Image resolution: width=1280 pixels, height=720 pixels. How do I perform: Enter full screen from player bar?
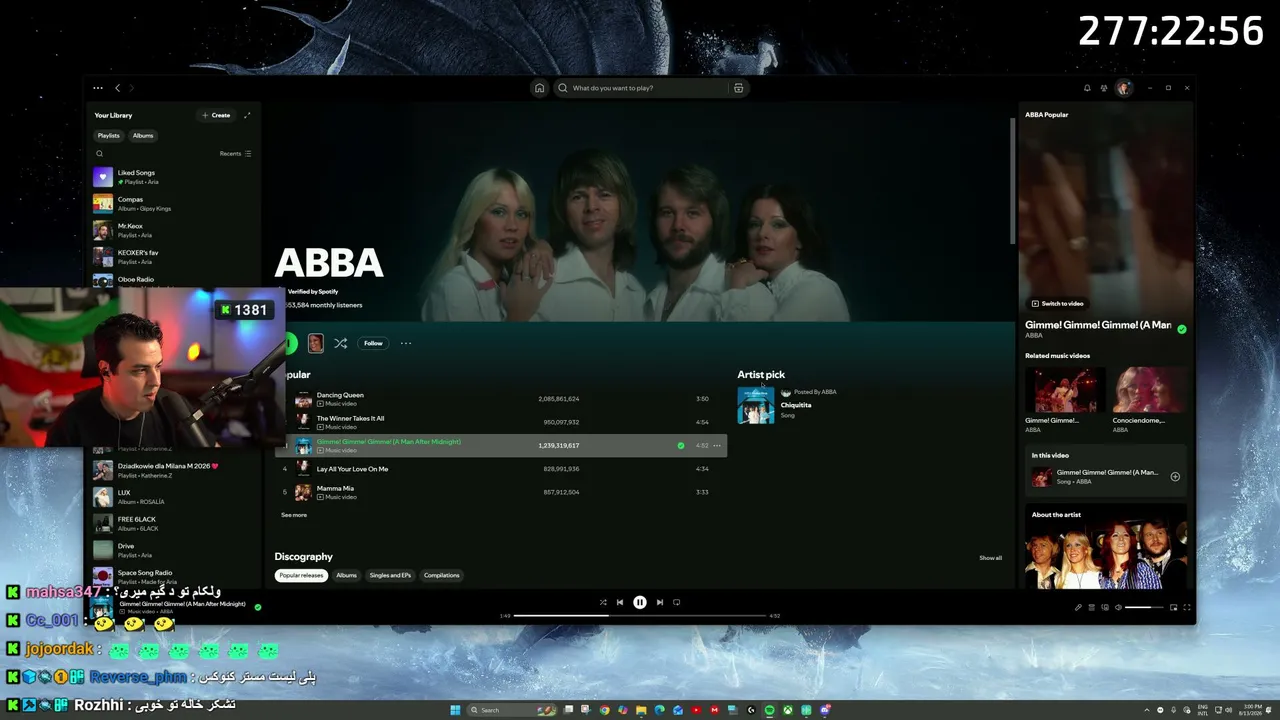tap(1187, 607)
